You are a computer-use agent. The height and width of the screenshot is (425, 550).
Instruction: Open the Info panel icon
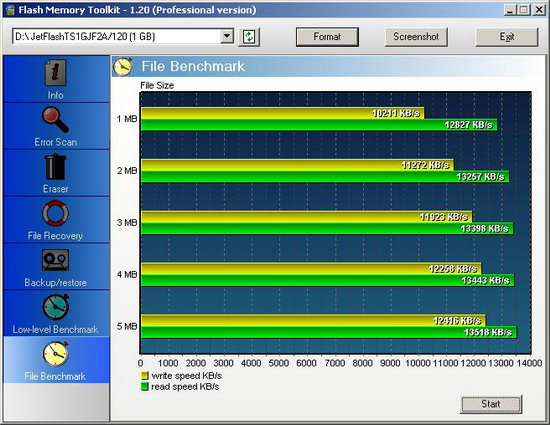click(x=55, y=73)
